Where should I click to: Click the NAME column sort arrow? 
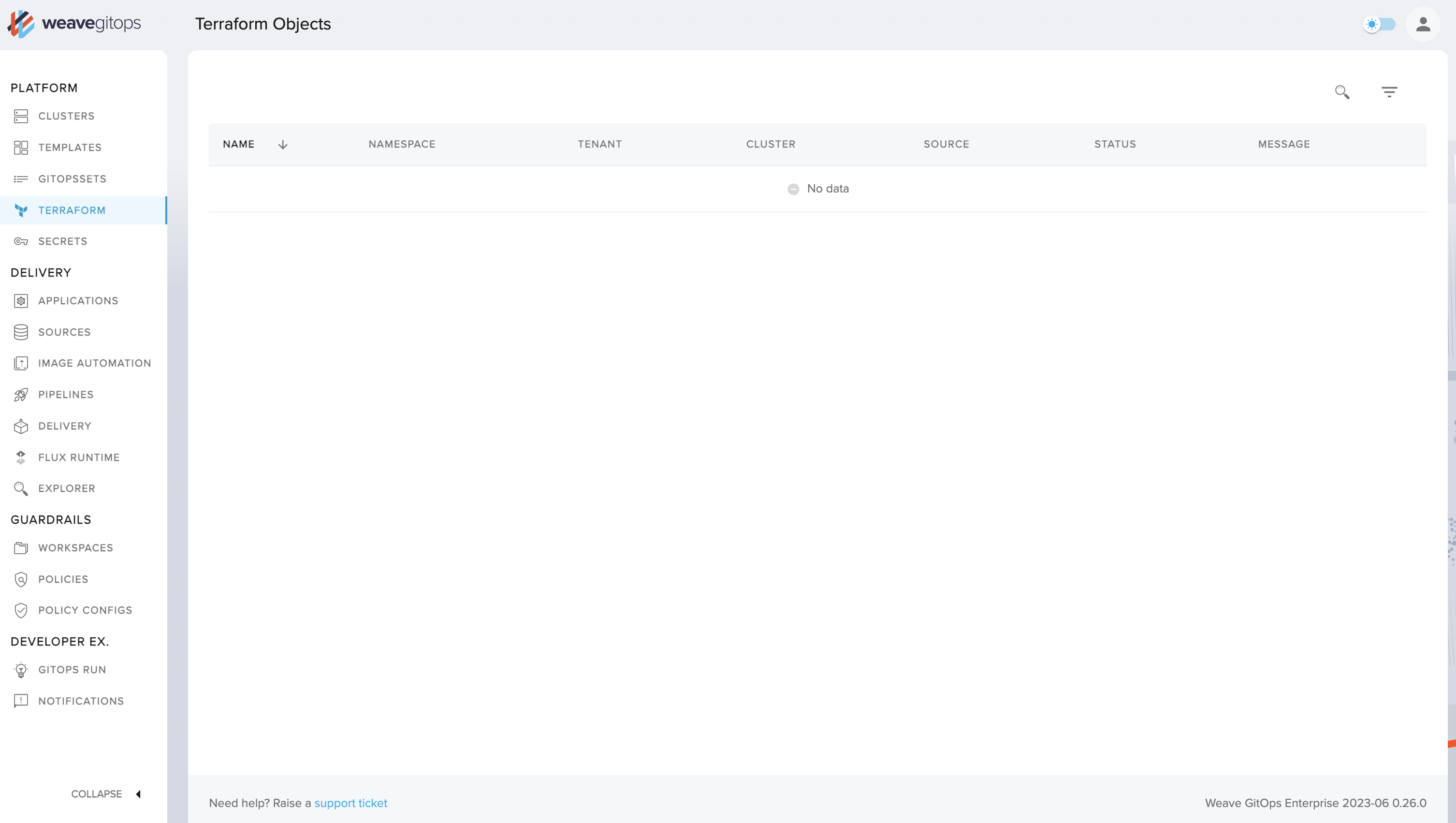[x=282, y=144]
